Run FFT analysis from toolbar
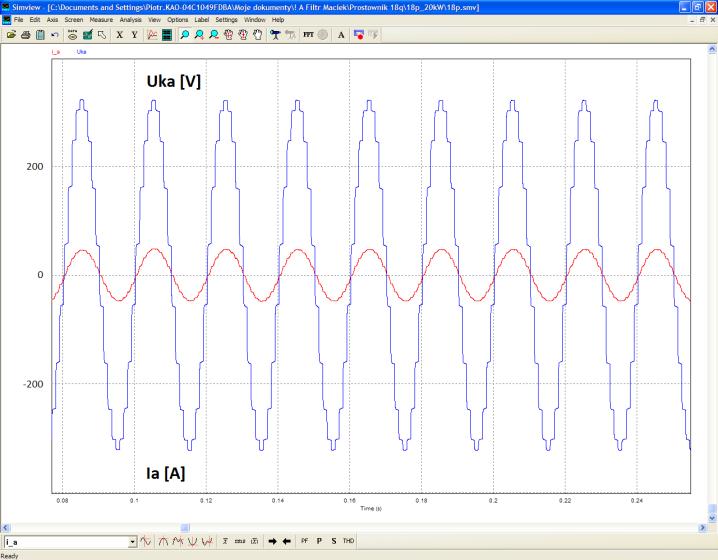 click(x=308, y=34)
